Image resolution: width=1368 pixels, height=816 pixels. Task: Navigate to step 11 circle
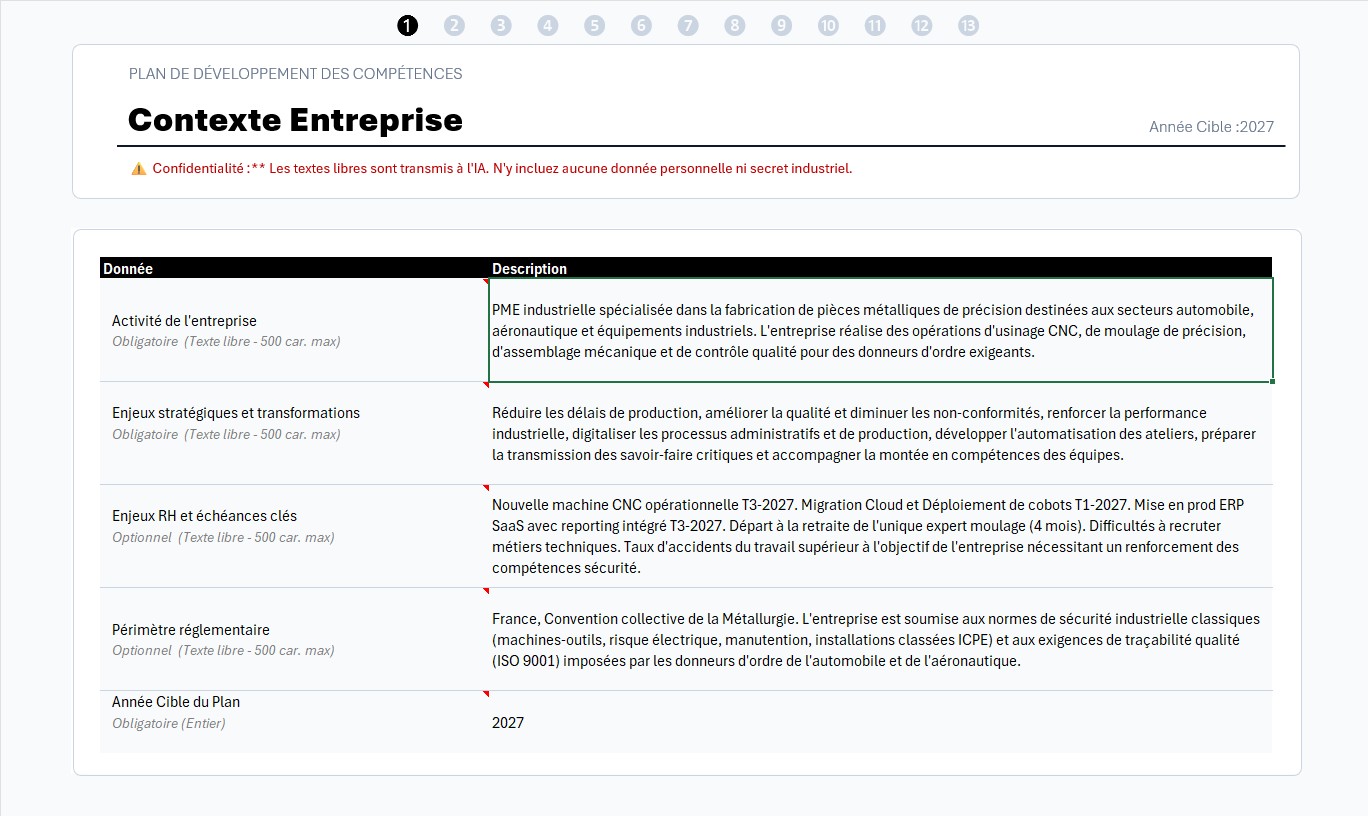(875, 26)
